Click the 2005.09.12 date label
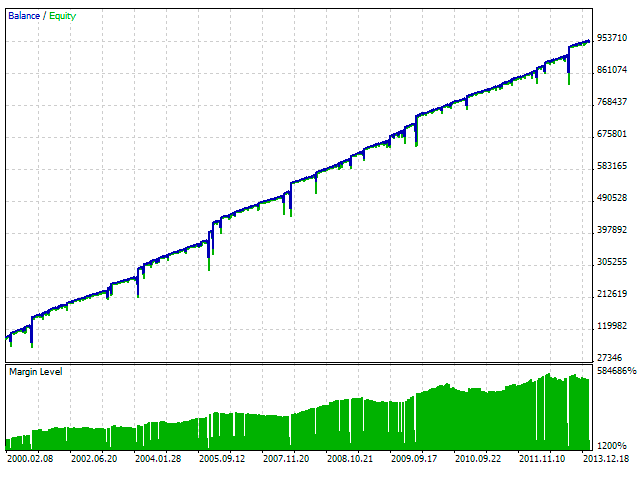This screenshot has width=640, height=480. pyautogui.click(x=222, y=459)
